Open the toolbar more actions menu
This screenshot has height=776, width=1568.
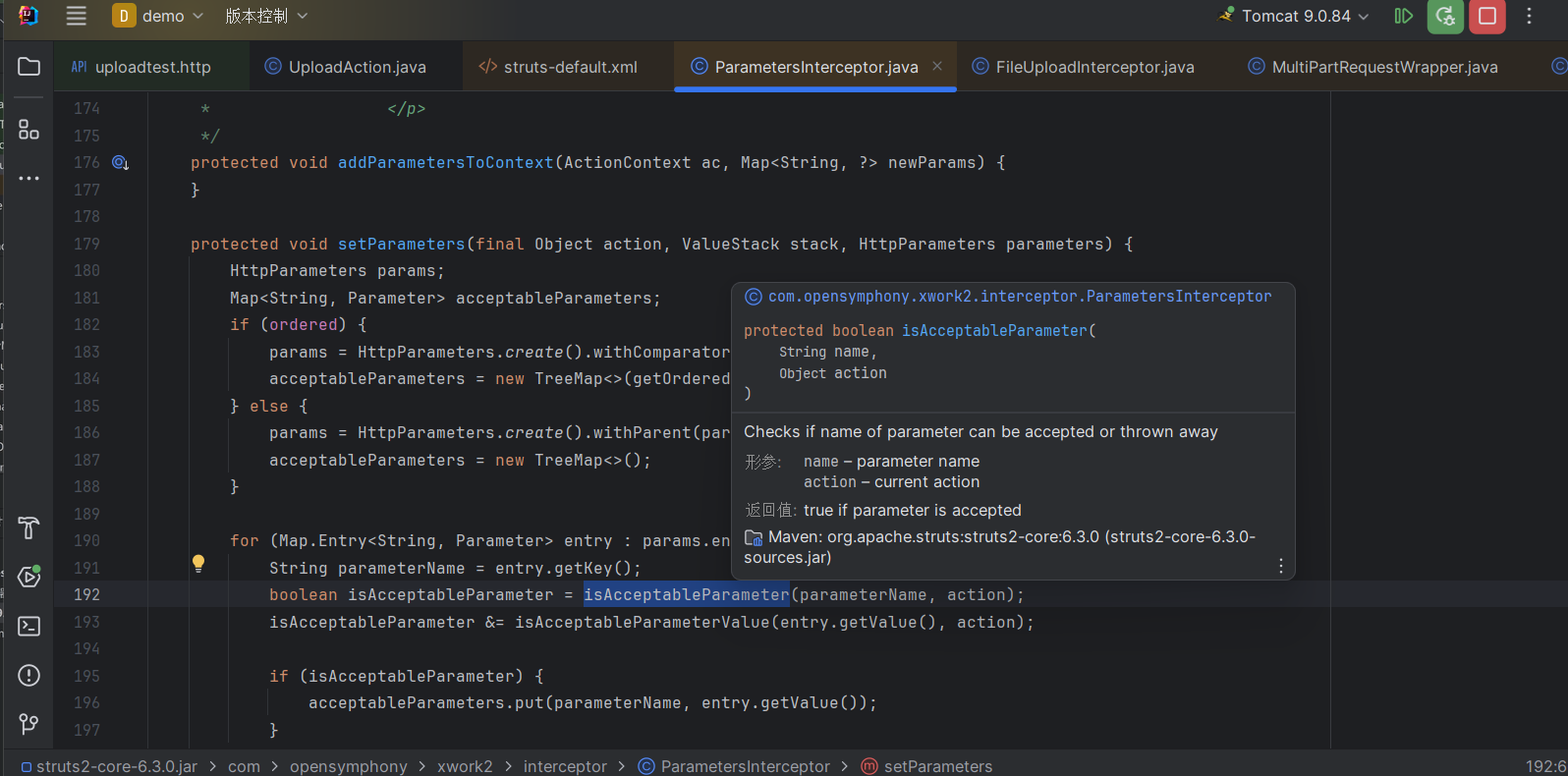[1529, 16]
